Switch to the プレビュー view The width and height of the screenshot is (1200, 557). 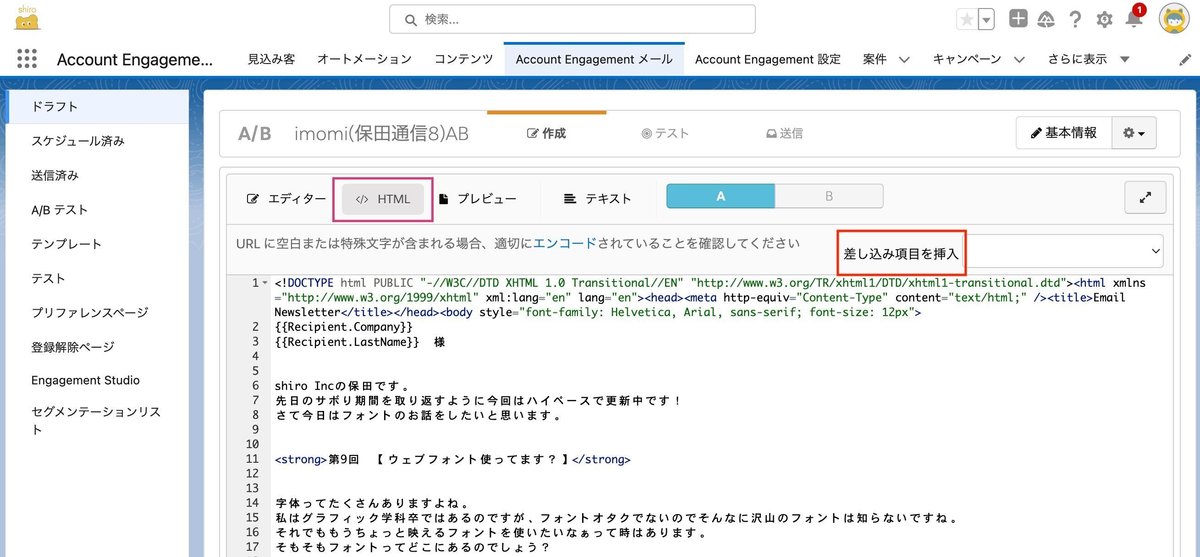477,199
